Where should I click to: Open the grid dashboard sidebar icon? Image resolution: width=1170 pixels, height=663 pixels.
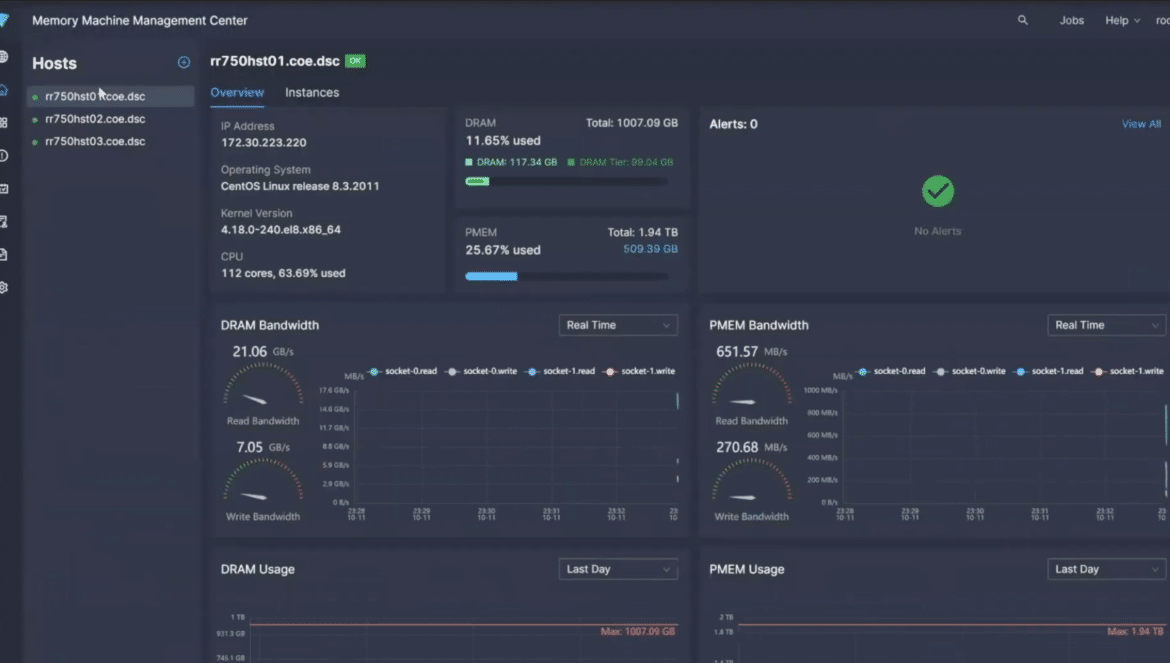4,122
